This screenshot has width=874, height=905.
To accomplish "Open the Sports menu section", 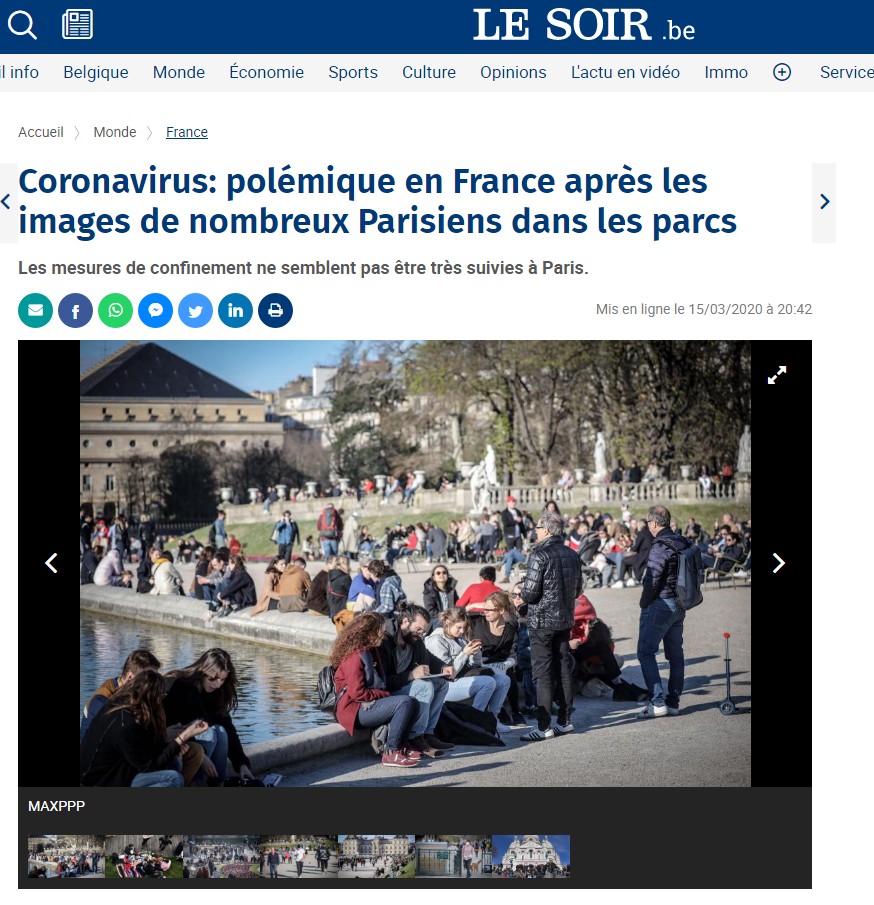I will click(353, 72).
